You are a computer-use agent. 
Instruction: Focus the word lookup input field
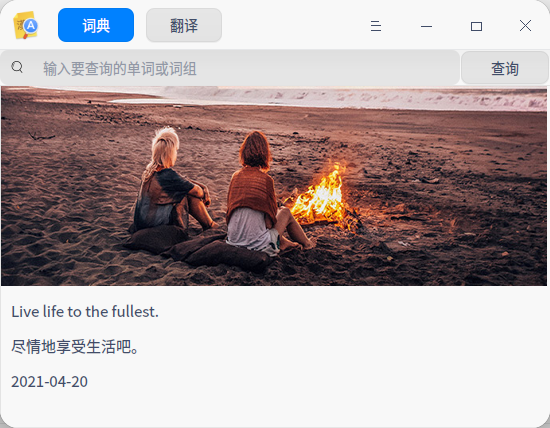click(230, 68)
